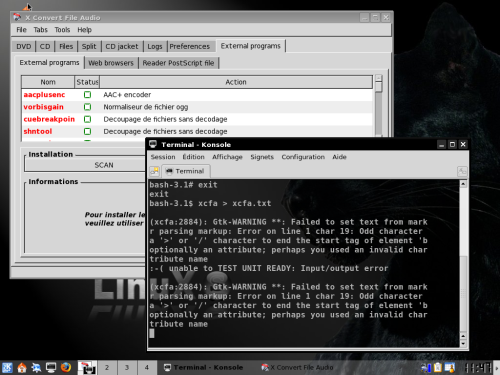Select the cuebreakpoin program name

[x=49, y=119]
